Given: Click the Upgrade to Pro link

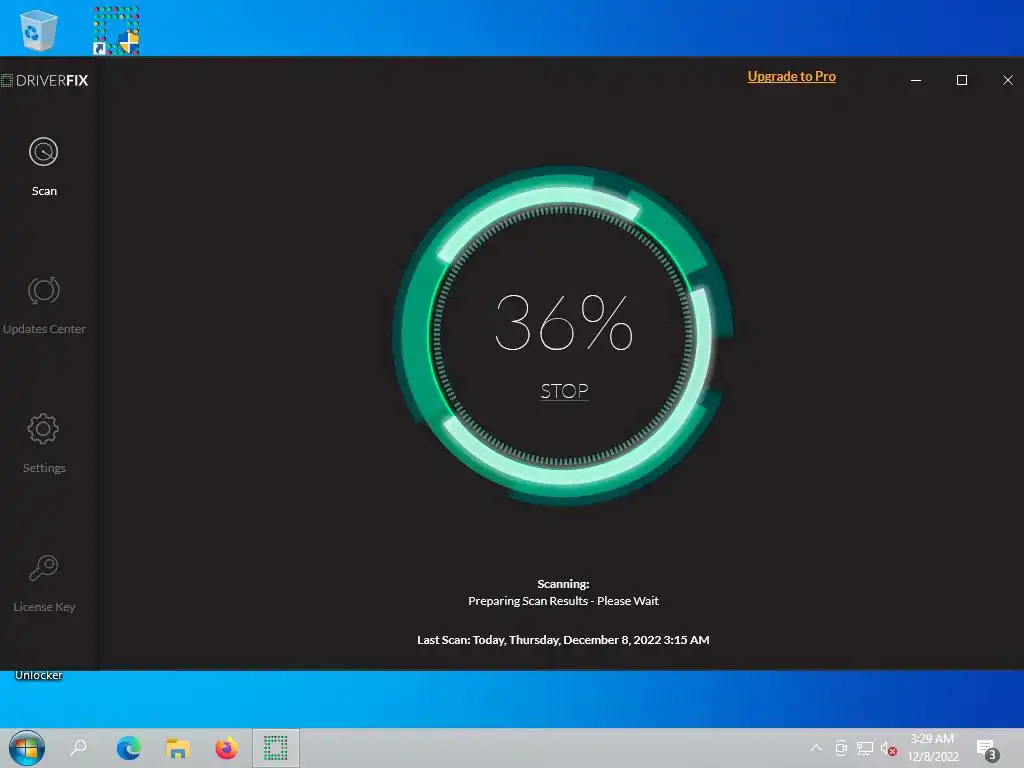Looking at the screenshot, I should [x=792, y=76].
